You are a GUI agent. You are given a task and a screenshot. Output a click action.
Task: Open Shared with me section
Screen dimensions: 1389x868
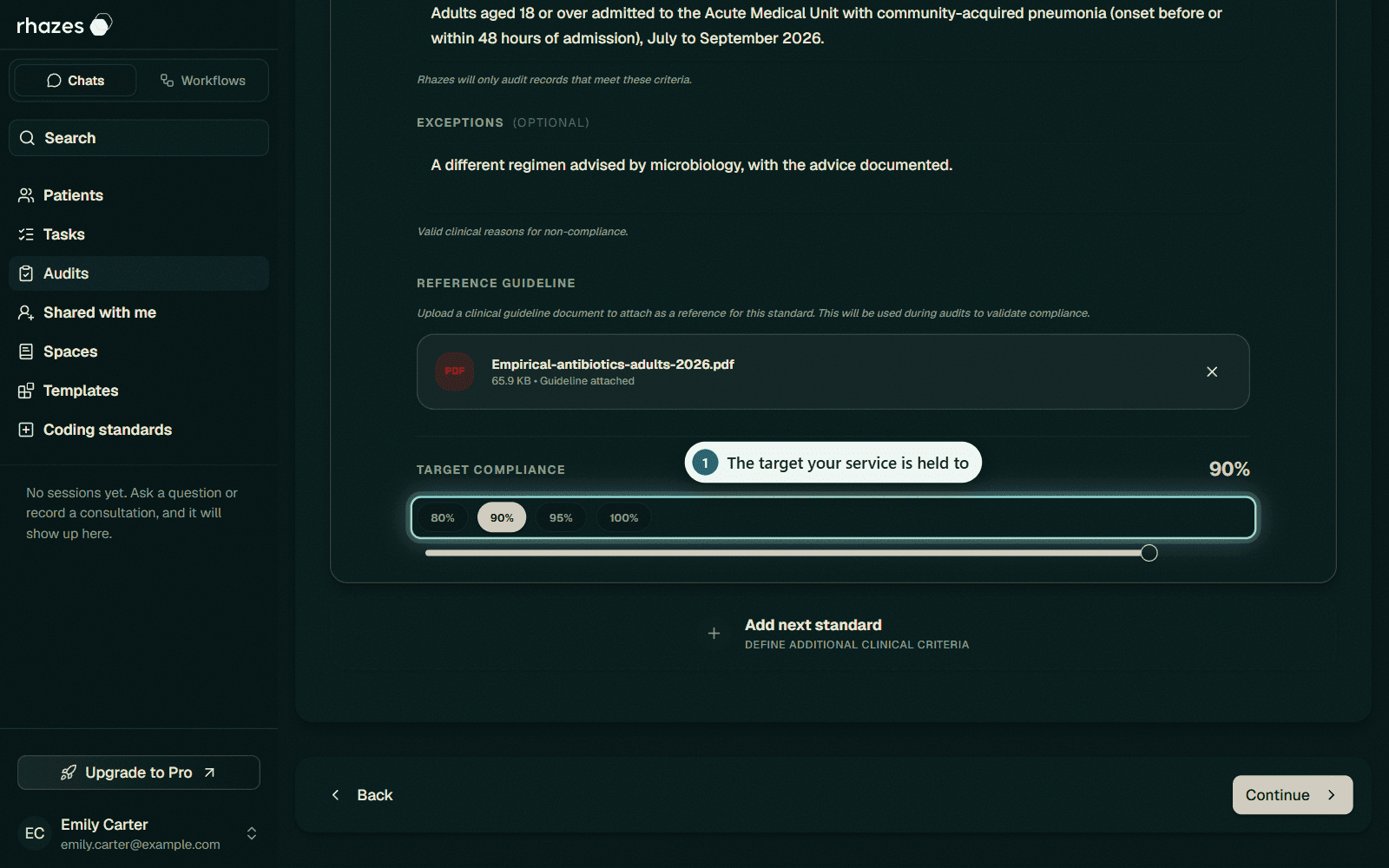click(139, 312)
